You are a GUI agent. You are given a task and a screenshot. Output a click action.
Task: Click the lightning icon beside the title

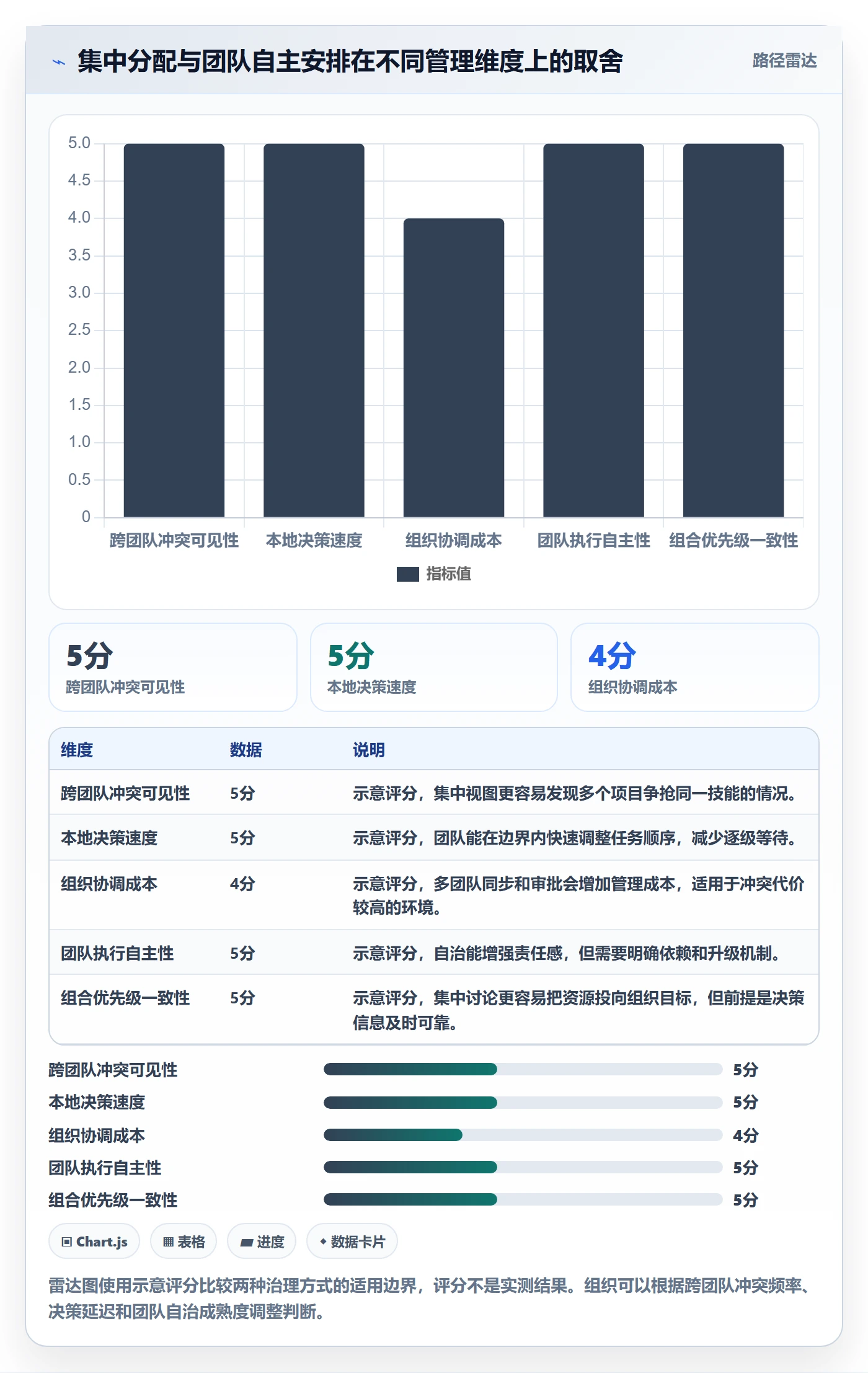(59, 62)
